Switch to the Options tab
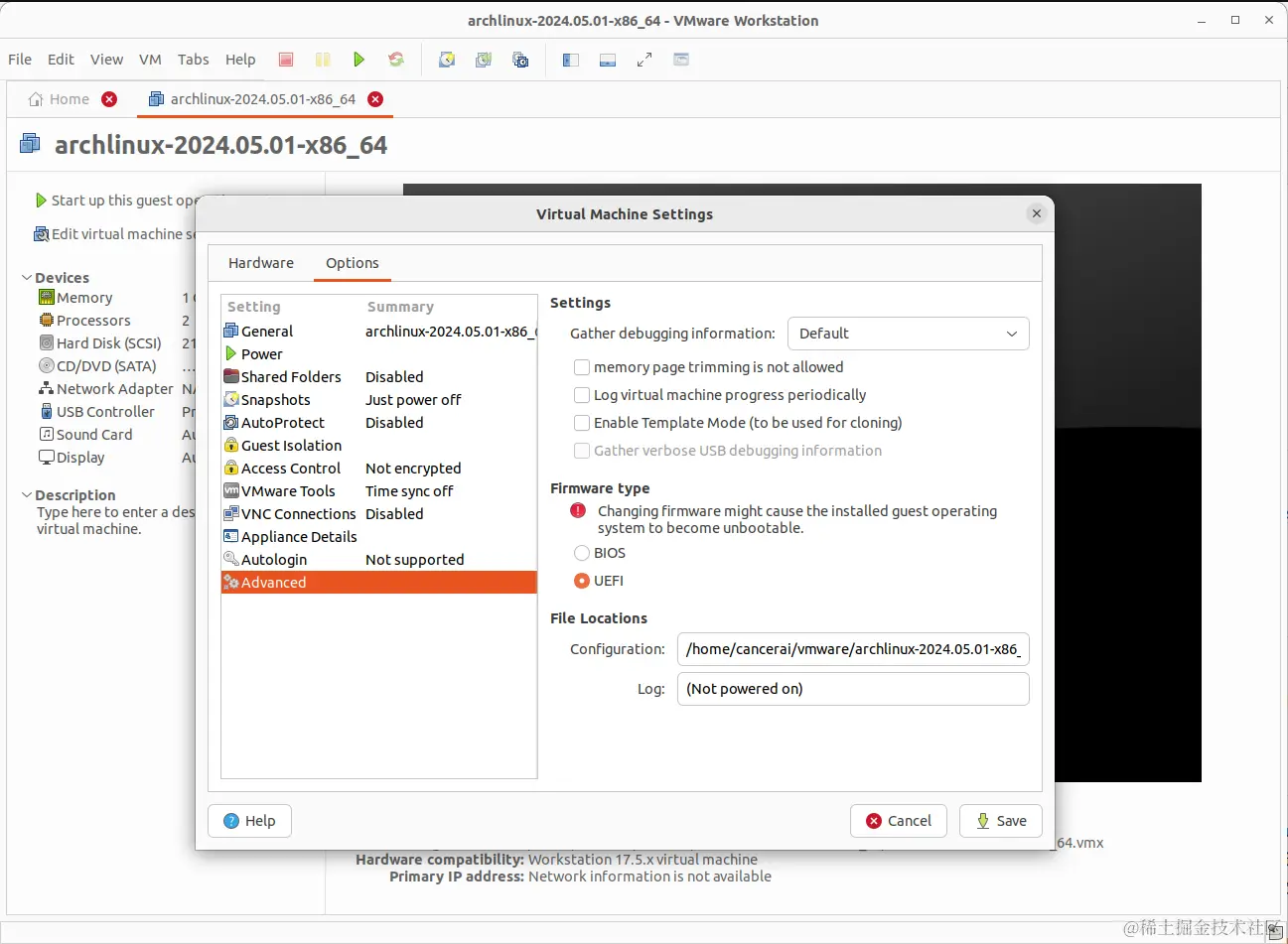 (353, 263)
